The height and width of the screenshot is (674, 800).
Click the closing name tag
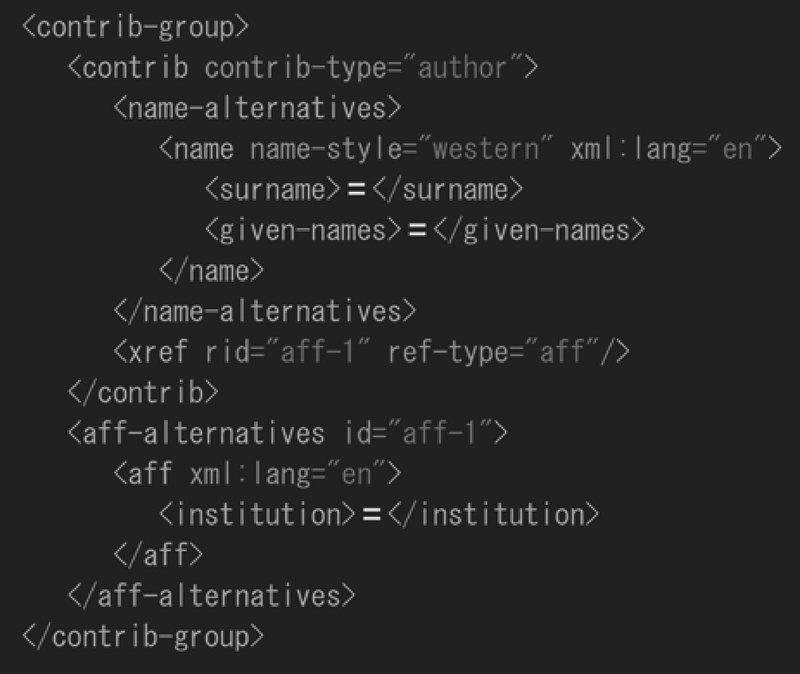[x=212, y=271]
